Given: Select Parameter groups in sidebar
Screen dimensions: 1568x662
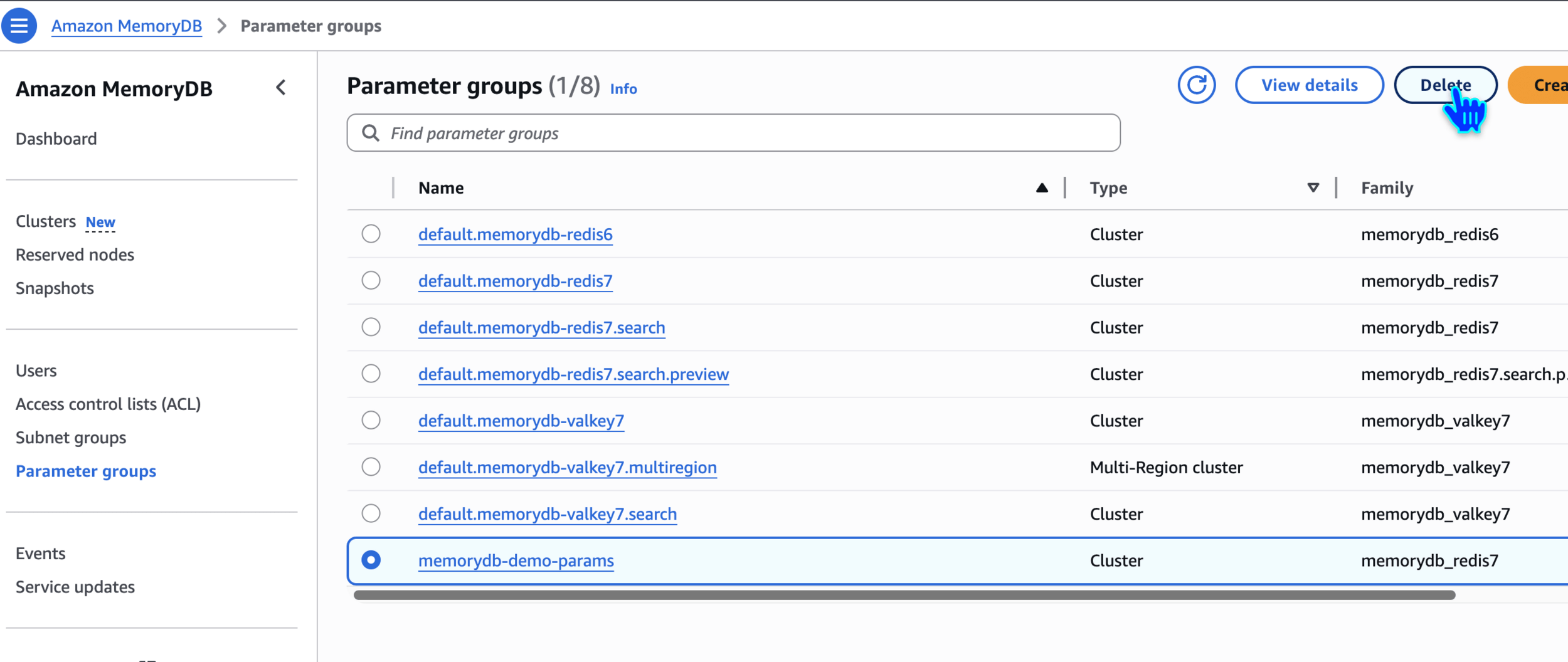Looking at the screenshot, I should coord(86,471).
